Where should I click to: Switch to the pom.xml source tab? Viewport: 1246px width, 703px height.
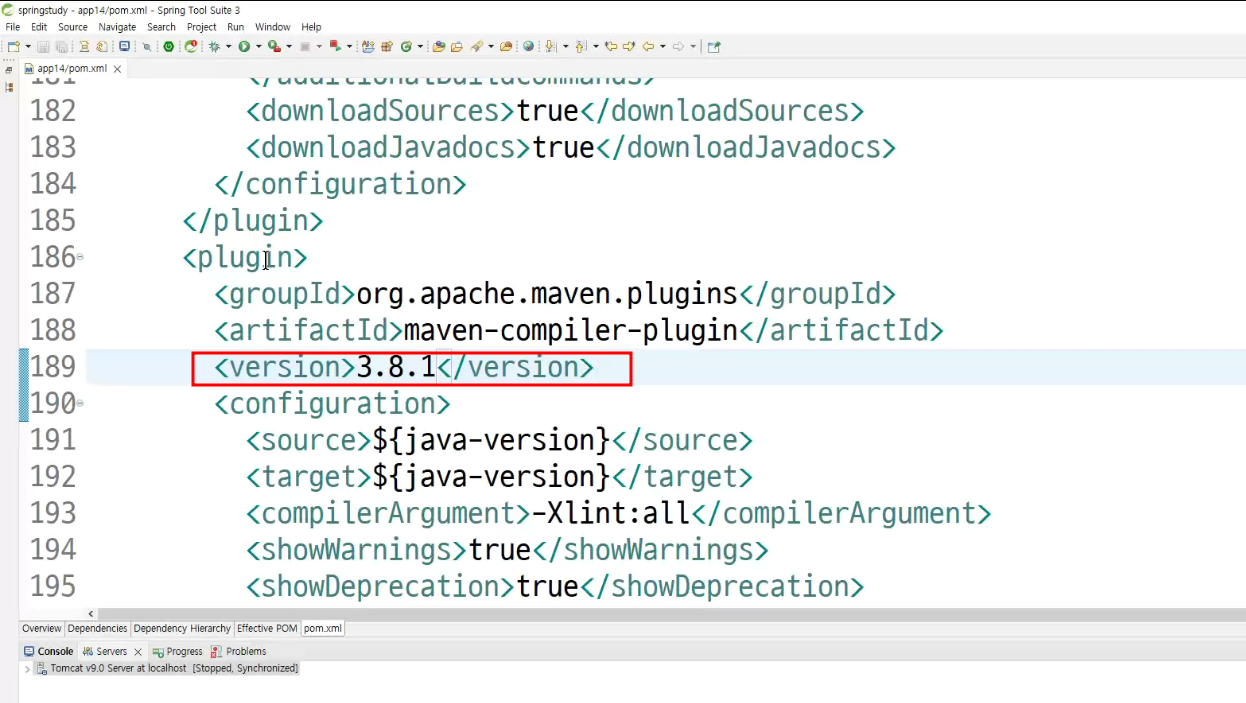click(323, 628)
